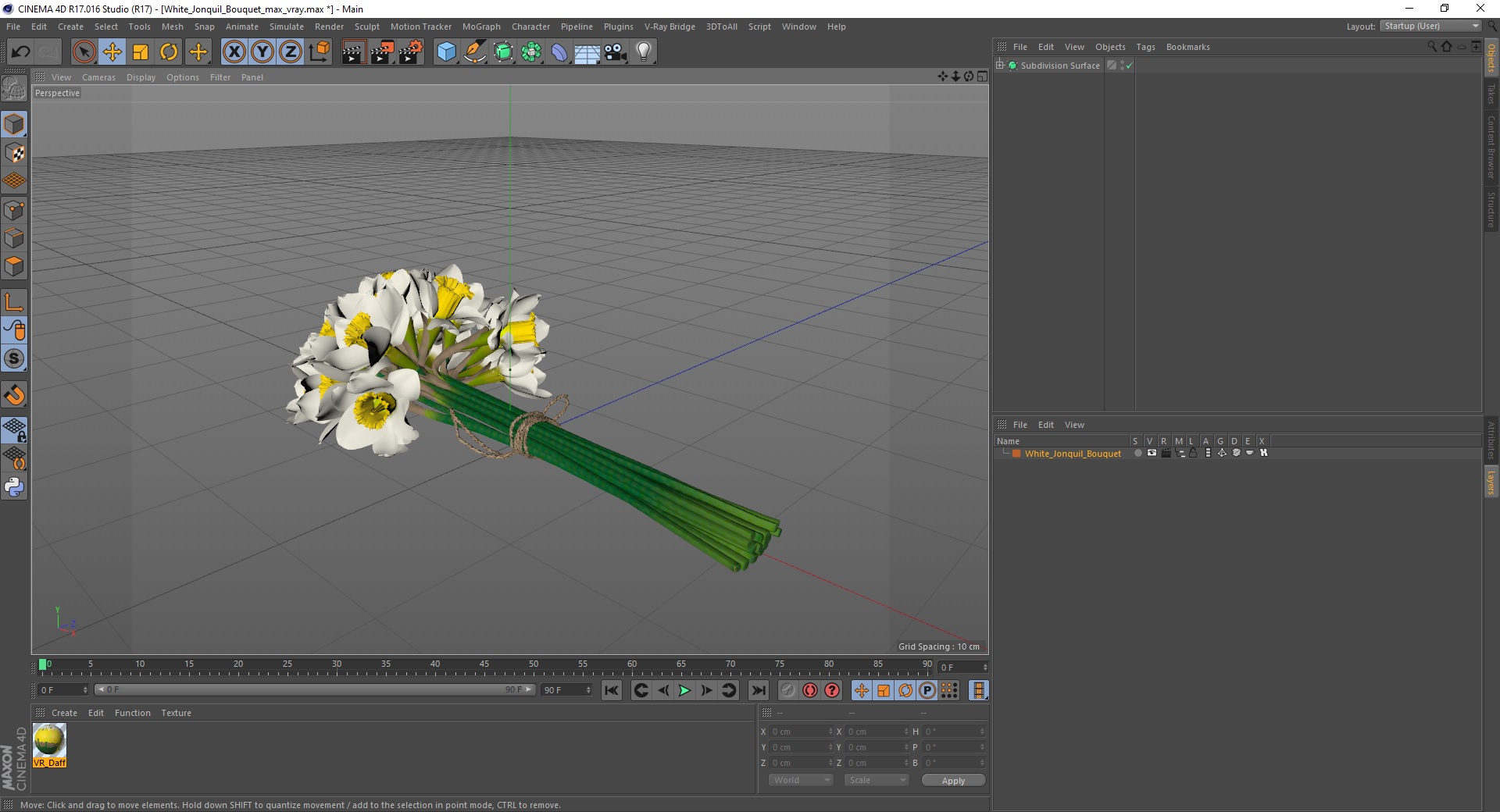Enable Polygons mode in left palette
This screenshot has height=812, width=1500.
14,267
